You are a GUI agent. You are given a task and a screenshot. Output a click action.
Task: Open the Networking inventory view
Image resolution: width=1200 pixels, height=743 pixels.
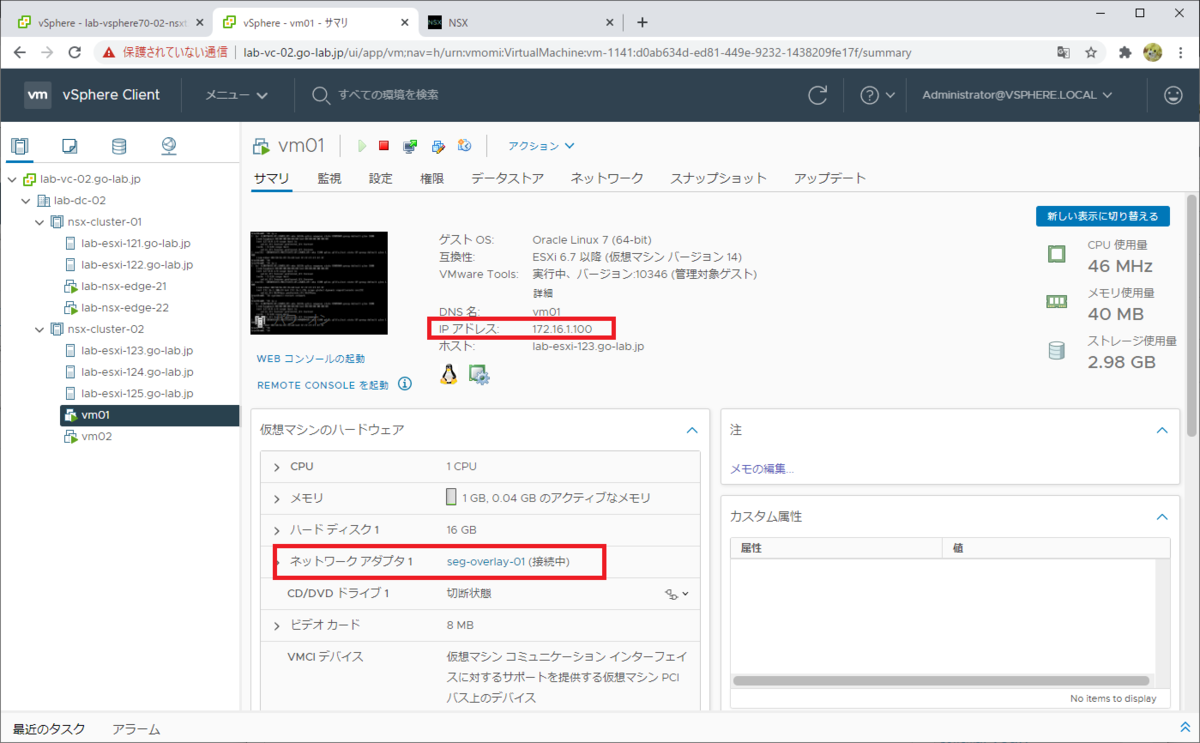[x=169, y=147]
